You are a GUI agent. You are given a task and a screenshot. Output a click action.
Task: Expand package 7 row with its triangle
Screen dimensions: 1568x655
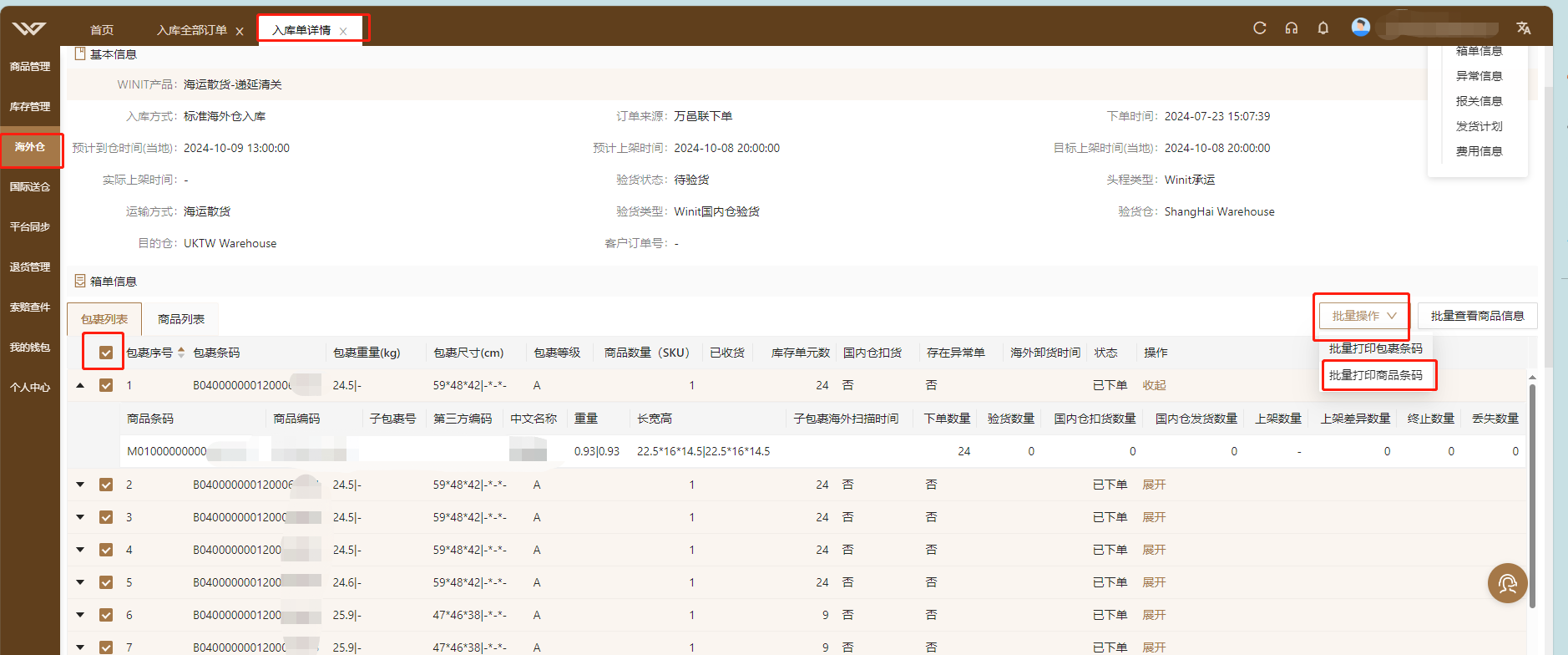point(80,647)
